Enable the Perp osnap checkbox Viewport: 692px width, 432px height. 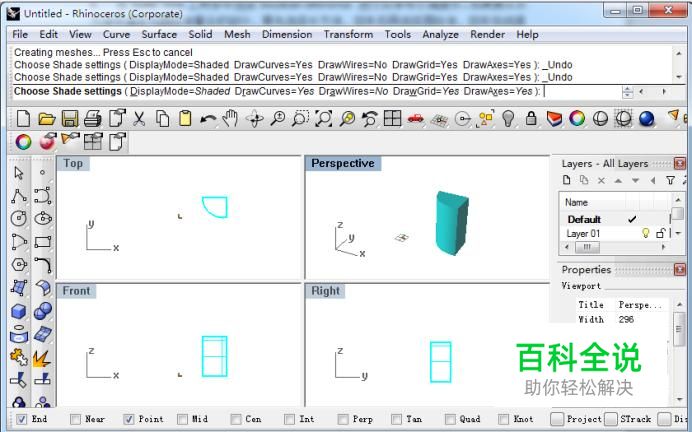343,419
